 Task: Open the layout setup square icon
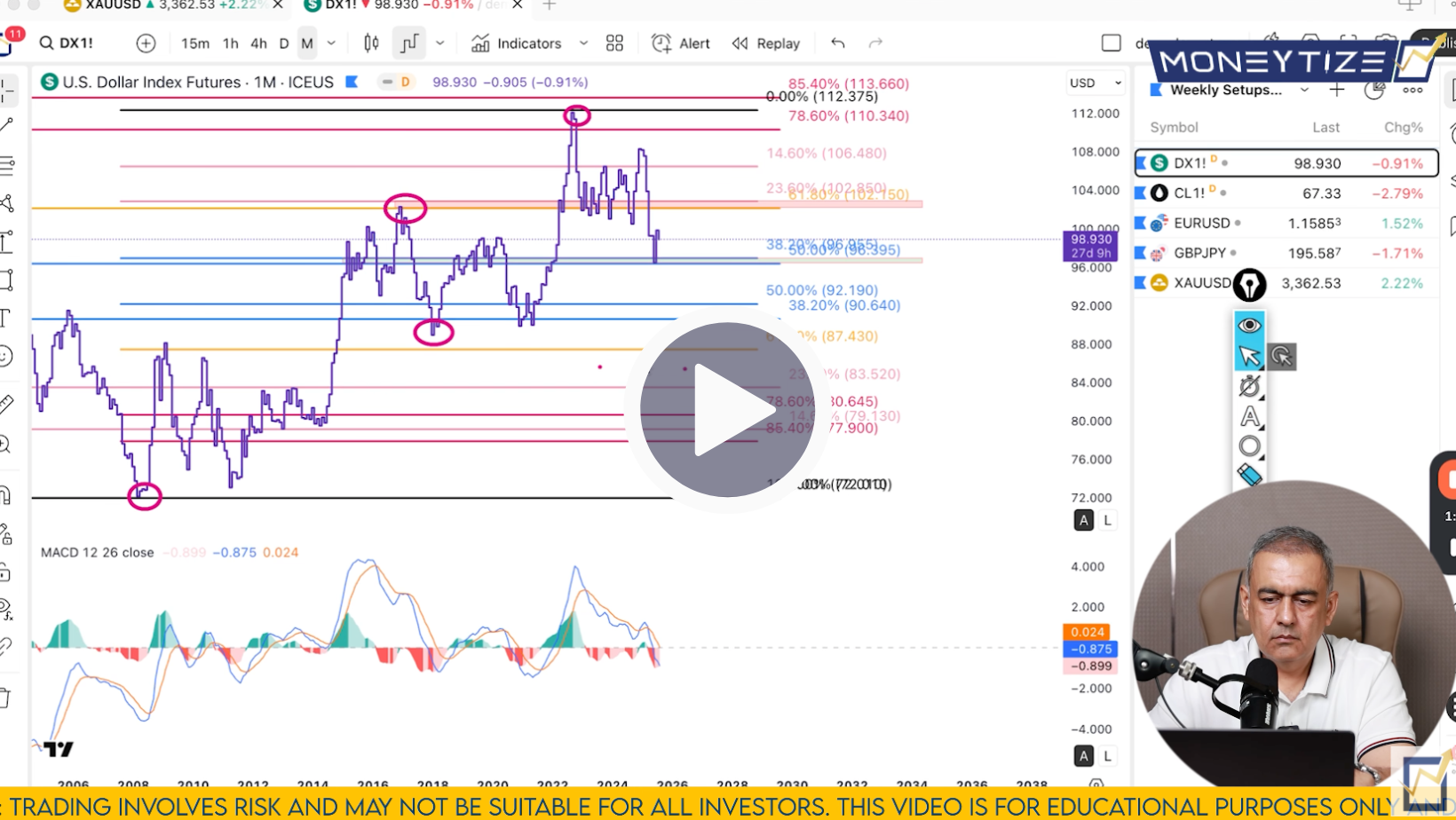pyautogui.click(x=1111, y=43)
